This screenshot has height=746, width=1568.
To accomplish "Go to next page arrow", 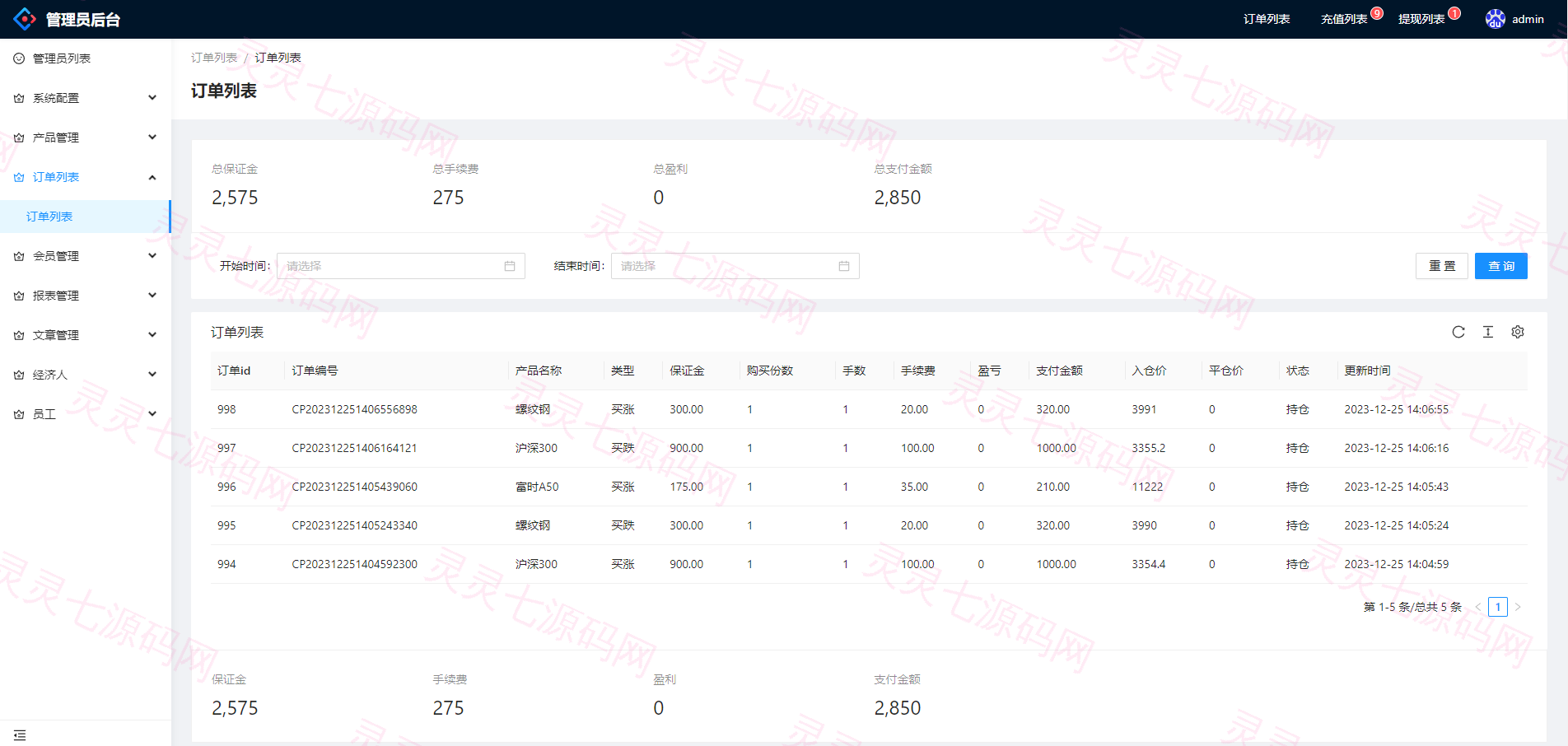I will [1518, 607].
